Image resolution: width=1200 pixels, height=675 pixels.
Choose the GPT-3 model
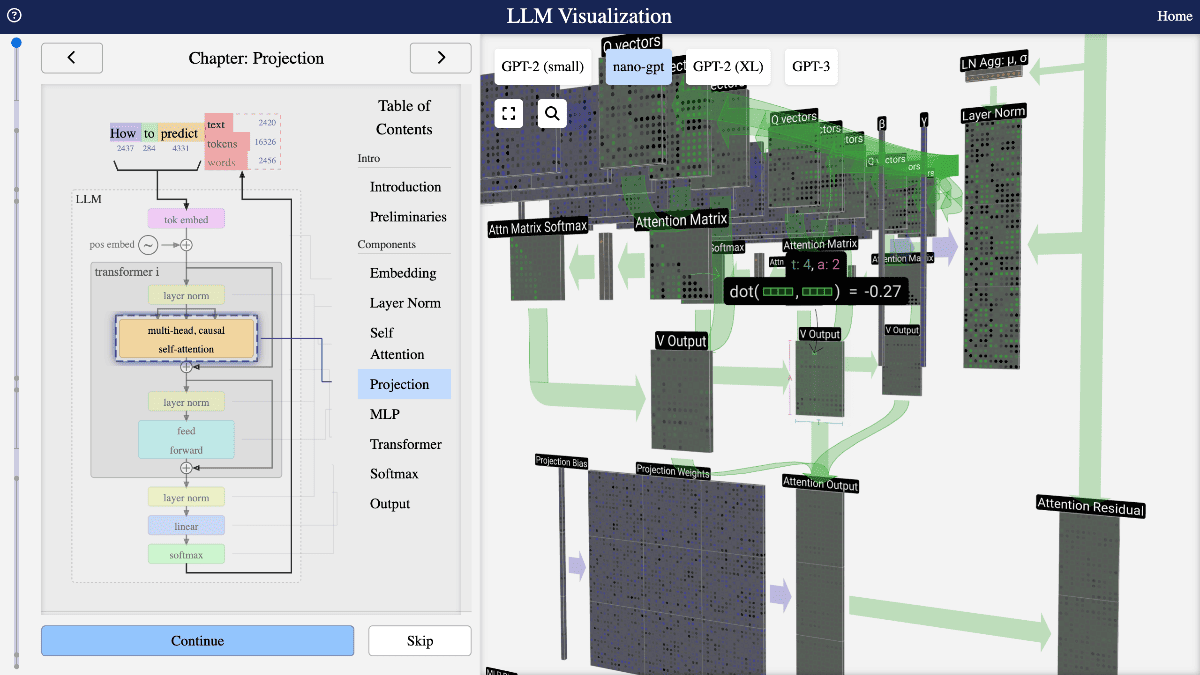tap(811, 67)
